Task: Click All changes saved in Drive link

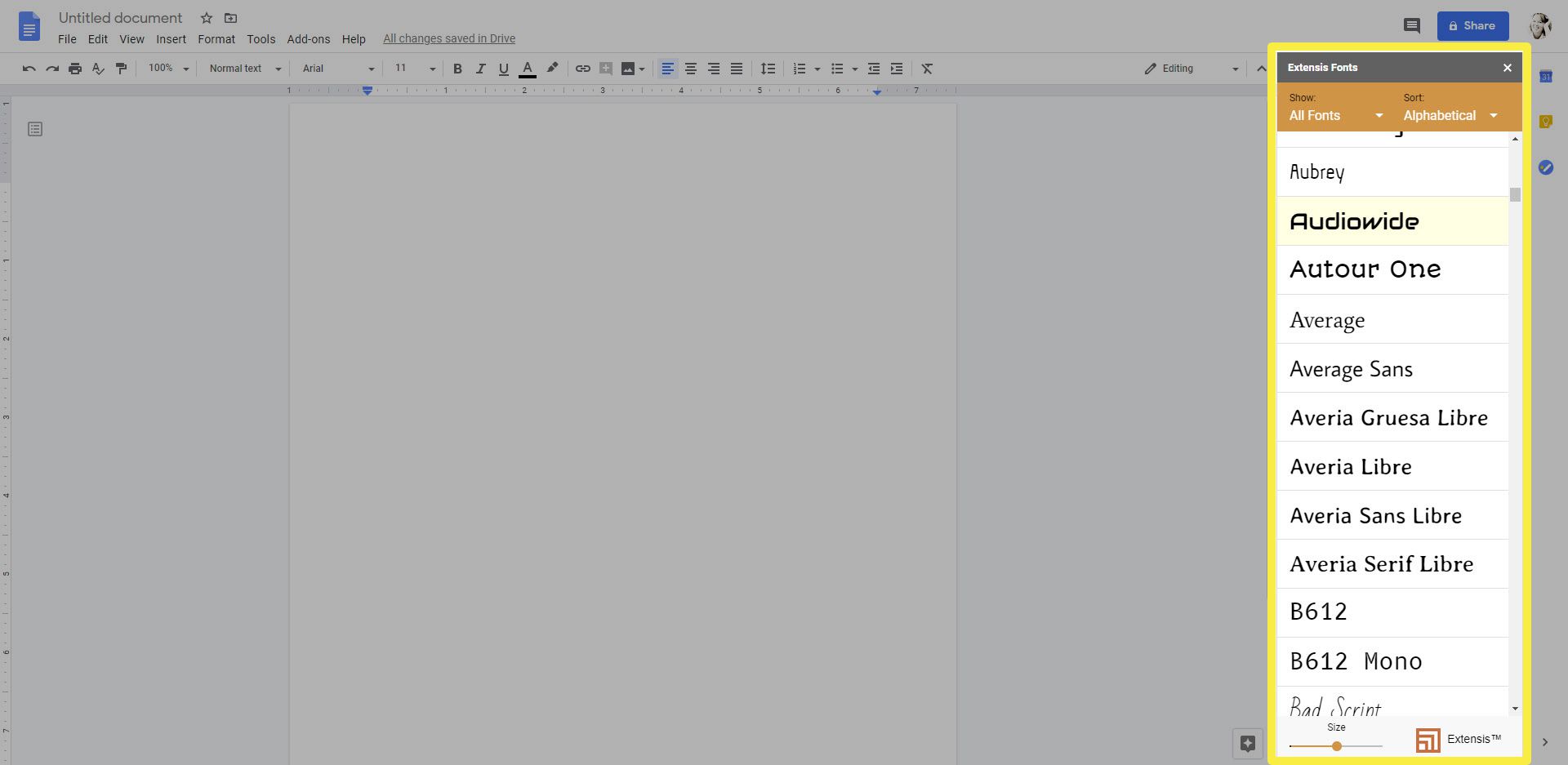Action: pos(449,38)
